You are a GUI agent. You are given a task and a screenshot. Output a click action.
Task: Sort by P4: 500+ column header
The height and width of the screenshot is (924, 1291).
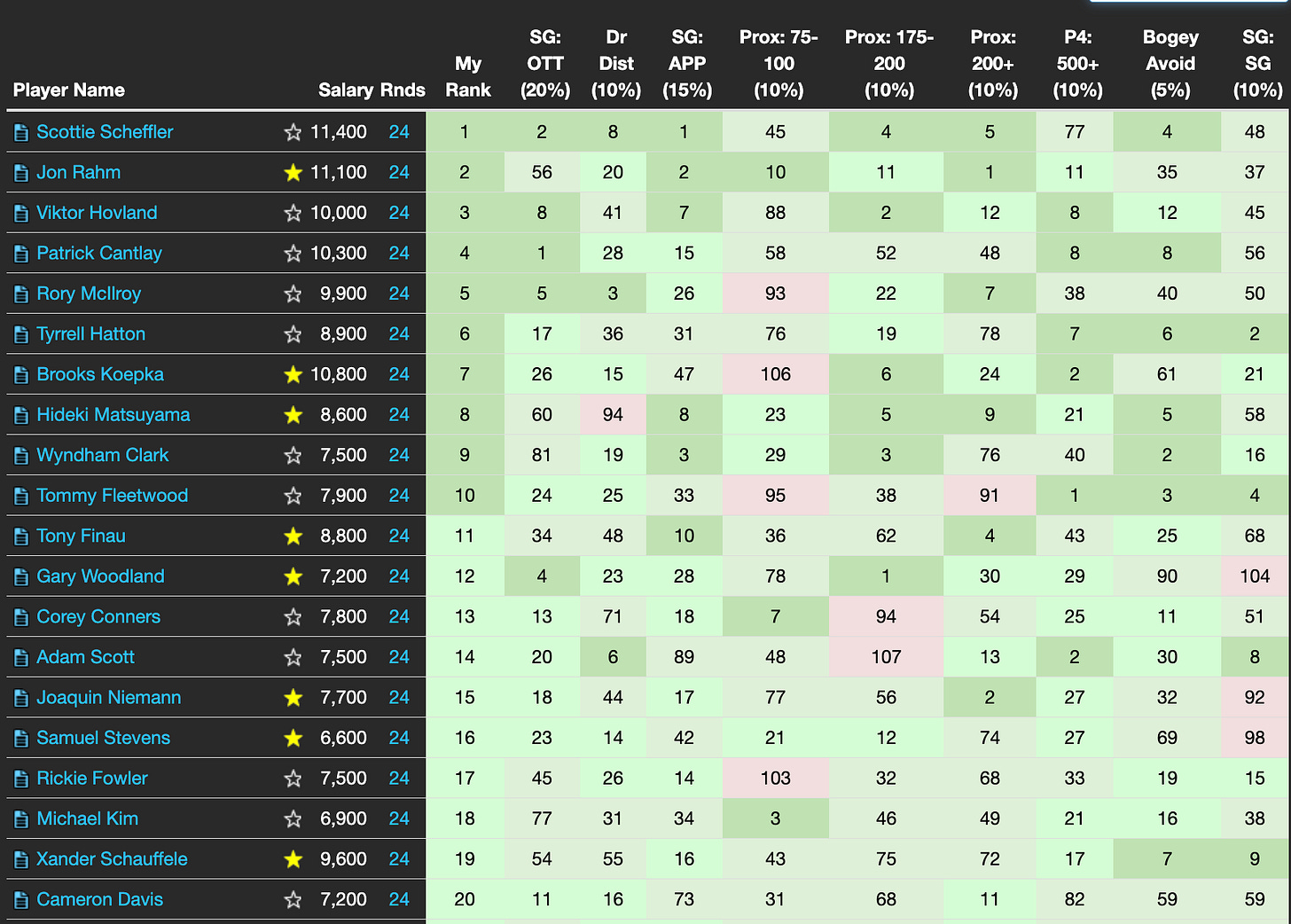point(1078,64)
